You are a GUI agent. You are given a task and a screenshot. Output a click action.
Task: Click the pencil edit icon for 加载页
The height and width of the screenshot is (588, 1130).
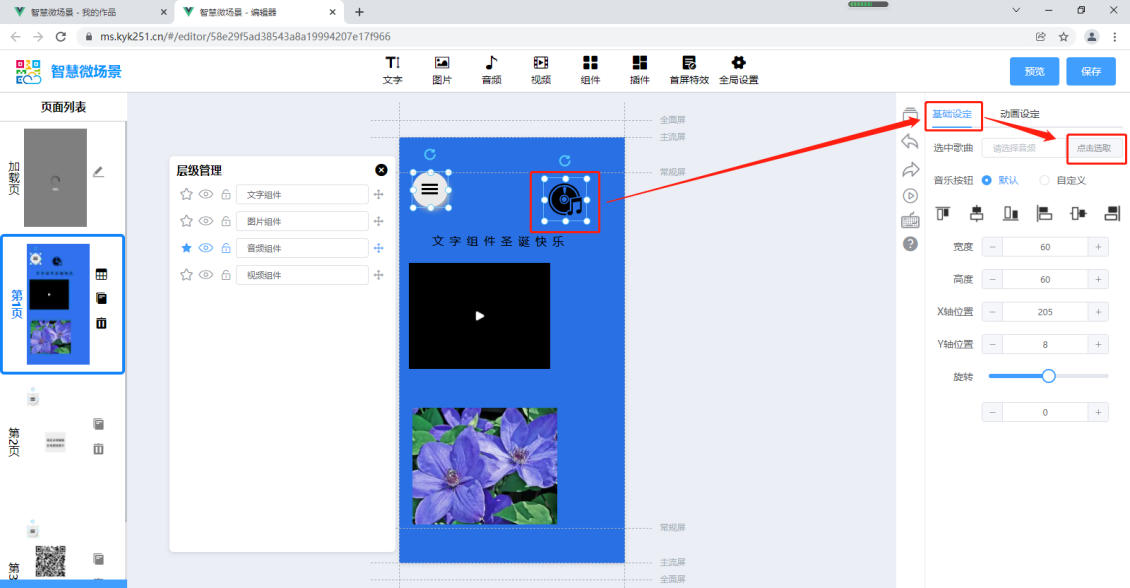(x=98, y=172)
